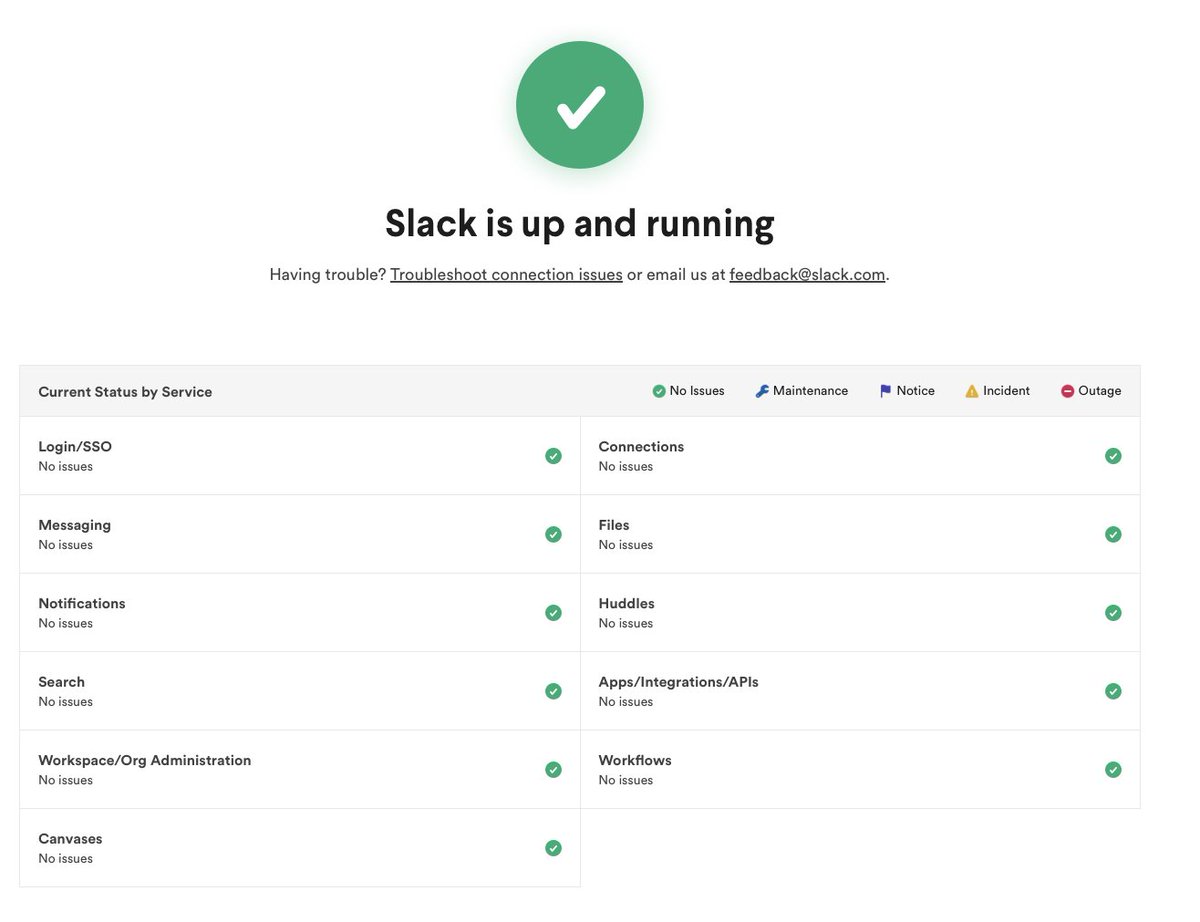The height and width of the screenshot is (922, 1200).
Task: Click the Notice flag legend icon
Action: click(x=885, y=391)
